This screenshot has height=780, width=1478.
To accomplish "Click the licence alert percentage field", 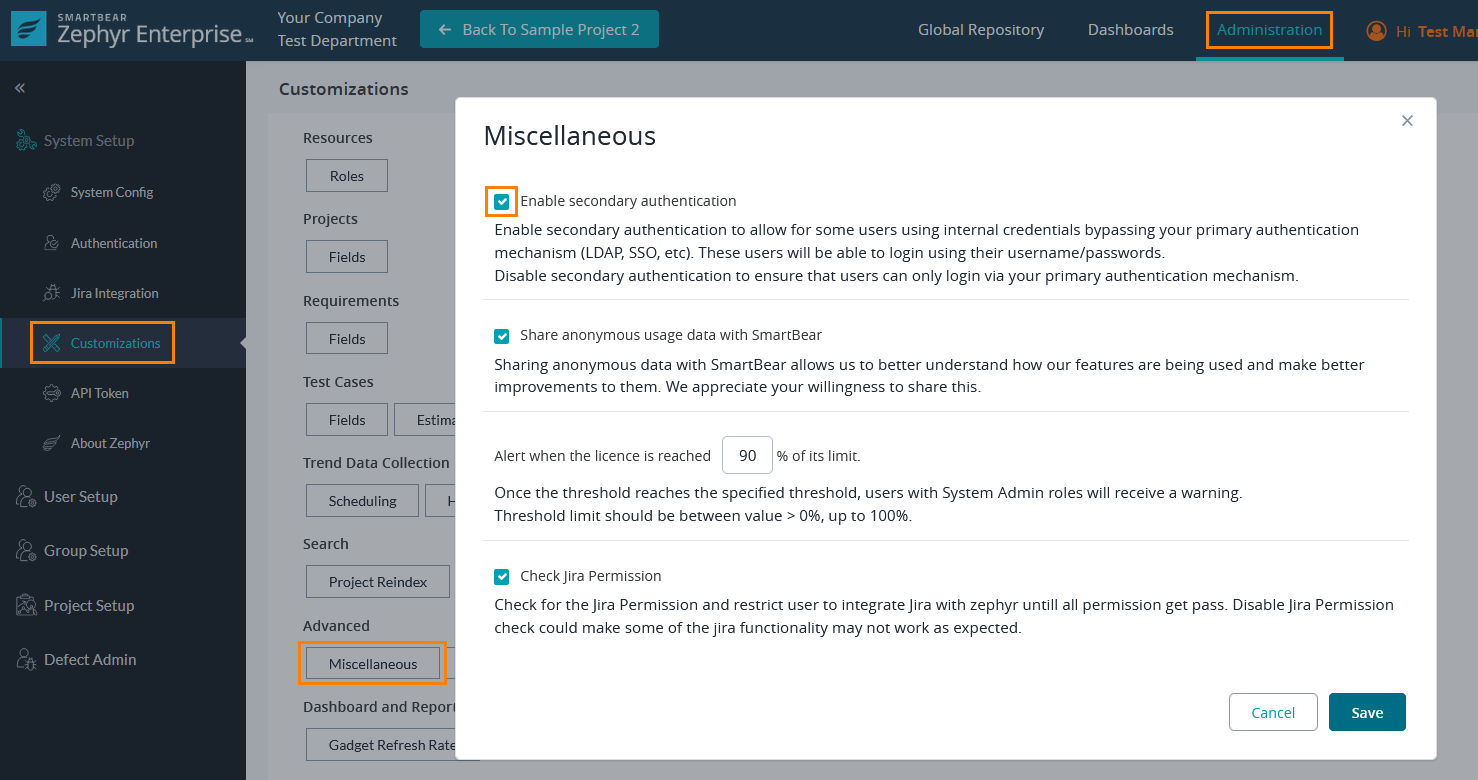I will [x=747, y=455].
